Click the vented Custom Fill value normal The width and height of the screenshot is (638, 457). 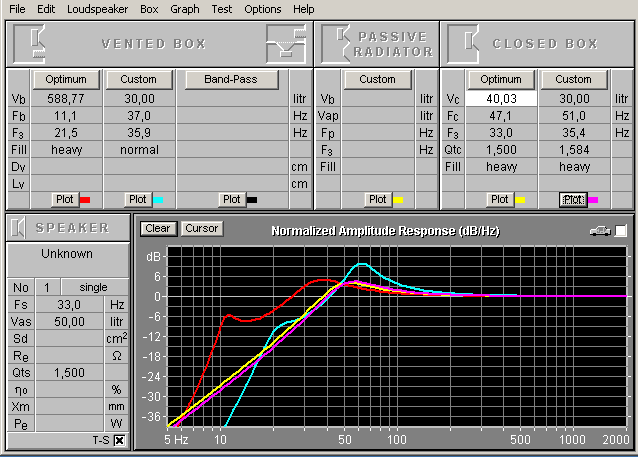139,150
